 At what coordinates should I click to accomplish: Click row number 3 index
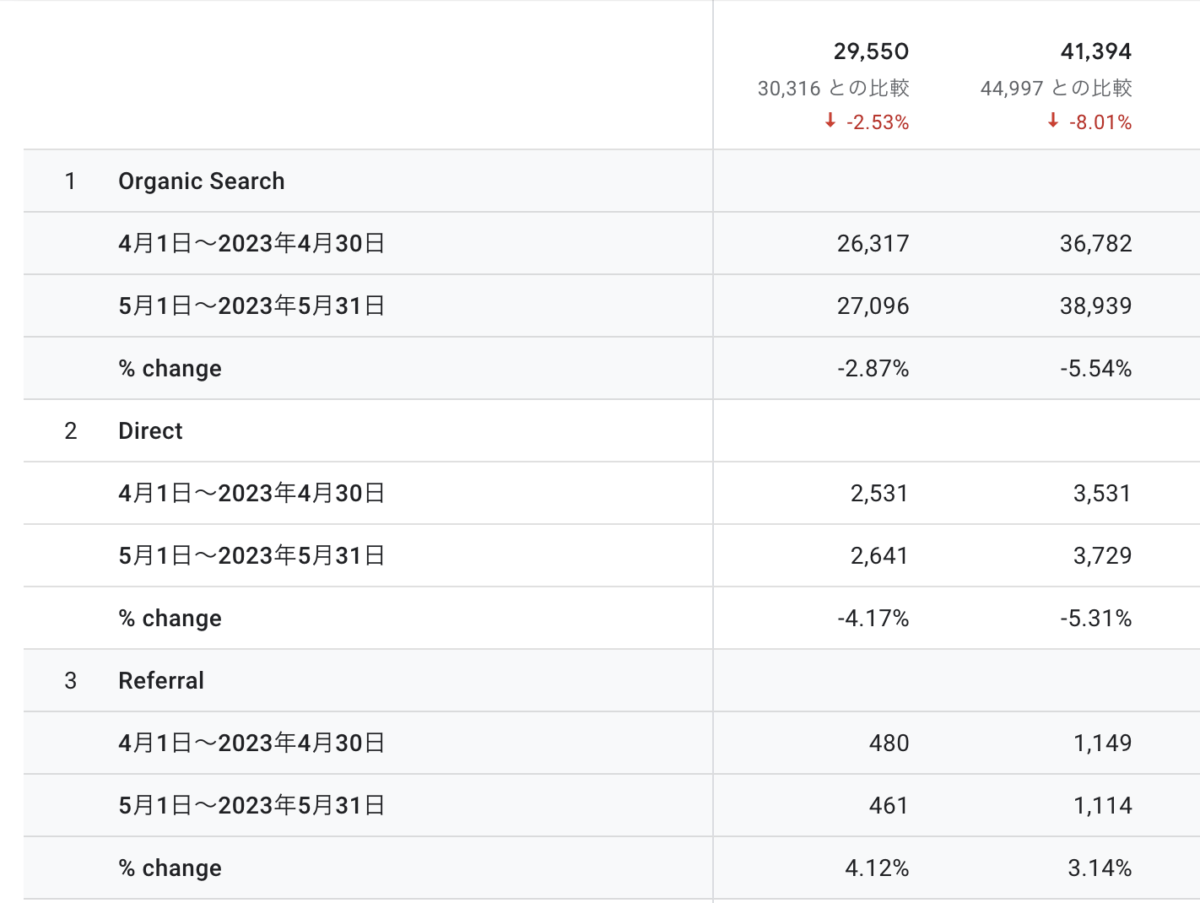(x=70, y=681)
